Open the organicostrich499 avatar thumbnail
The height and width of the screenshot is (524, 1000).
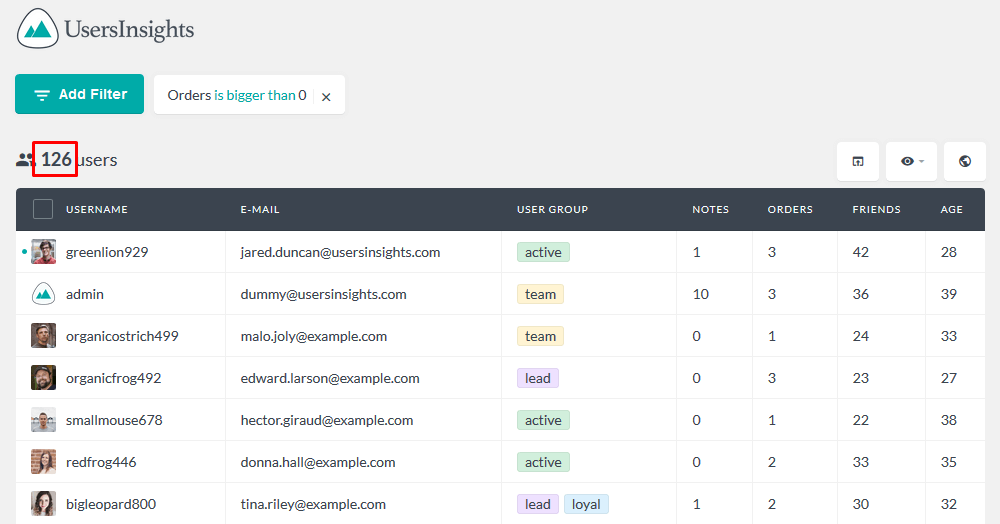pyautogui.click(x=43, y=336)
